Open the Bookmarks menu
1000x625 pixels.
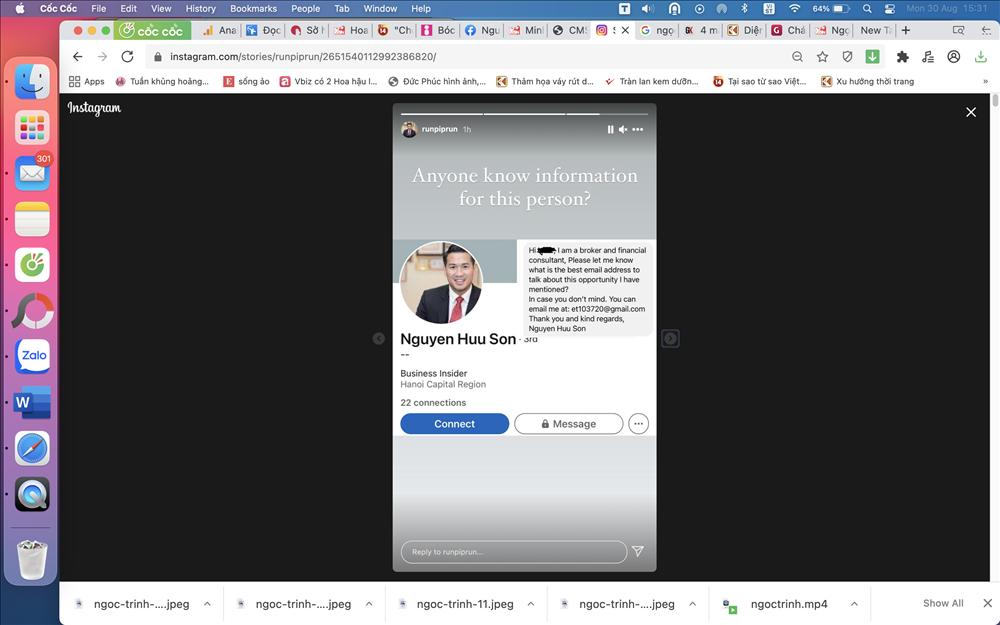pos(253,8)
